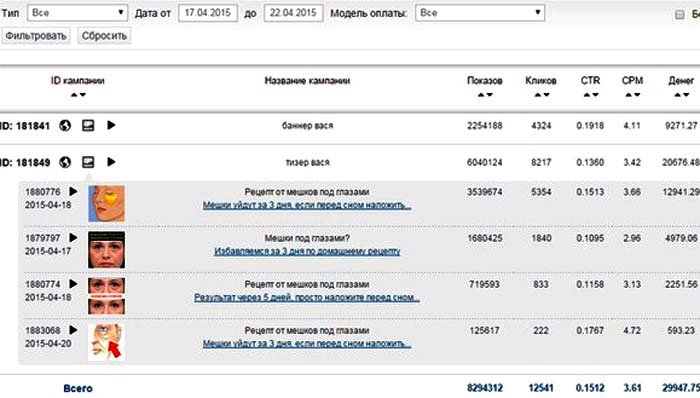Sort descending by Показов column
The width and height of the screenshot is (700, 398).
click(489, 95)
